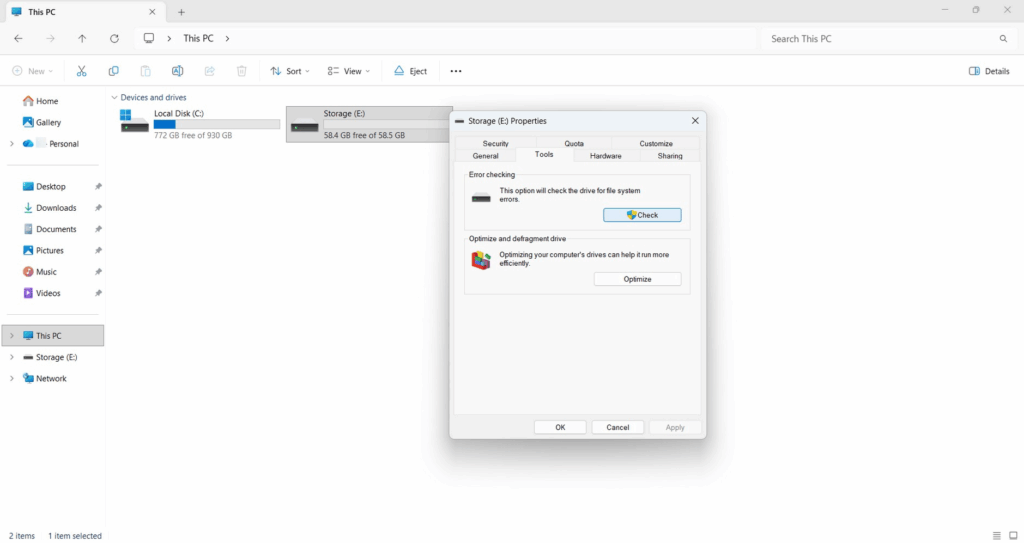Image resolution: width=1024 pixels, height=543 pixels.
Task: Click the chevron before This PC in address bar
Action: pos(169,39)
